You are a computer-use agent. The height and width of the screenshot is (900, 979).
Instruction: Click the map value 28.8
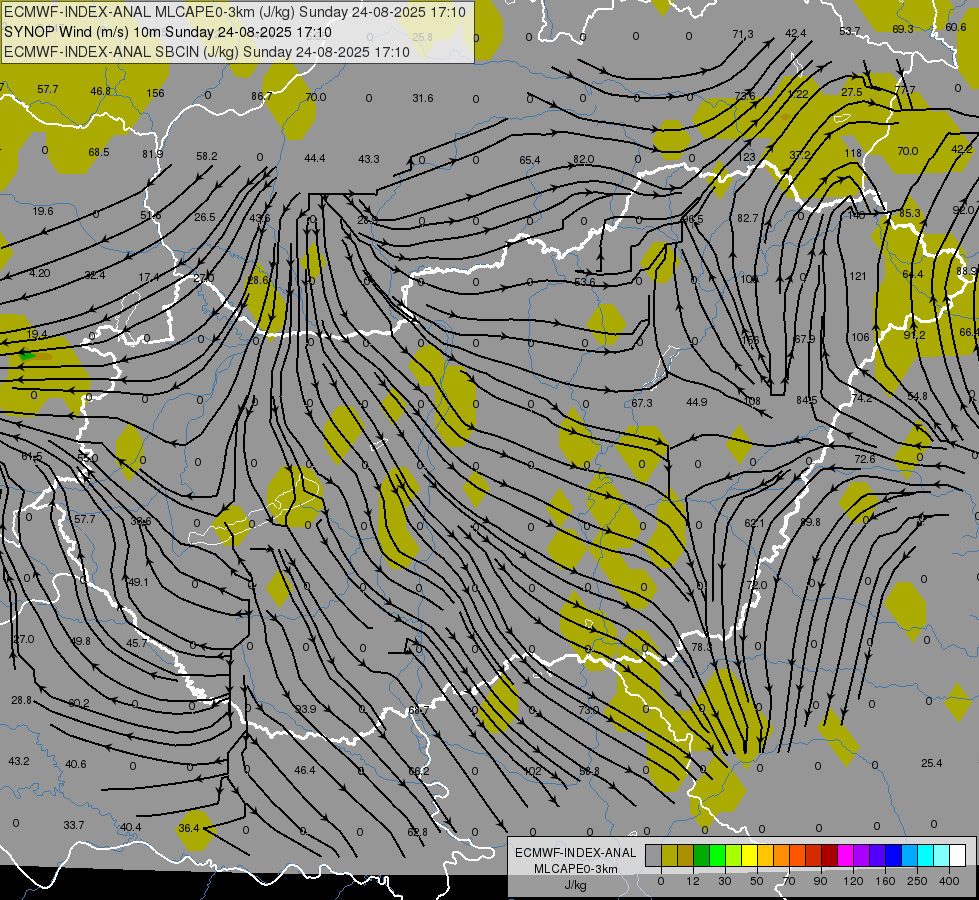point(22,701)
